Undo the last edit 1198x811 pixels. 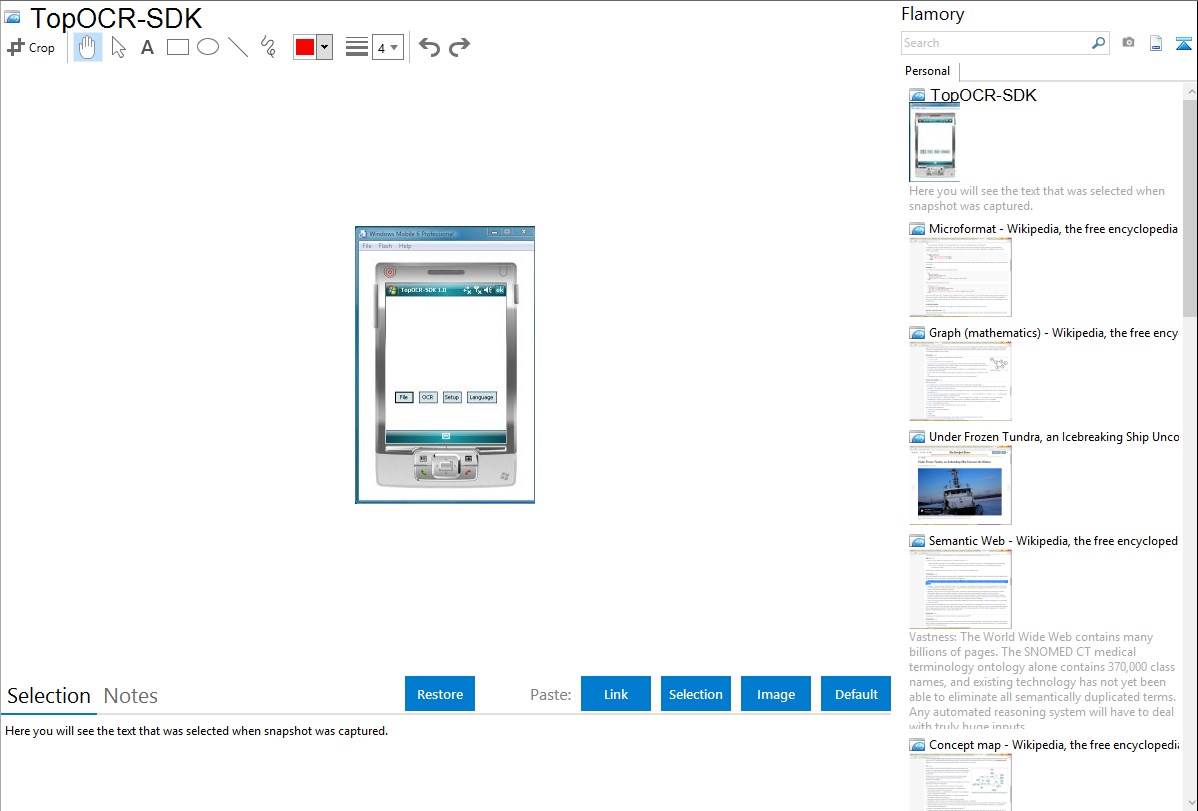[429, 47]
